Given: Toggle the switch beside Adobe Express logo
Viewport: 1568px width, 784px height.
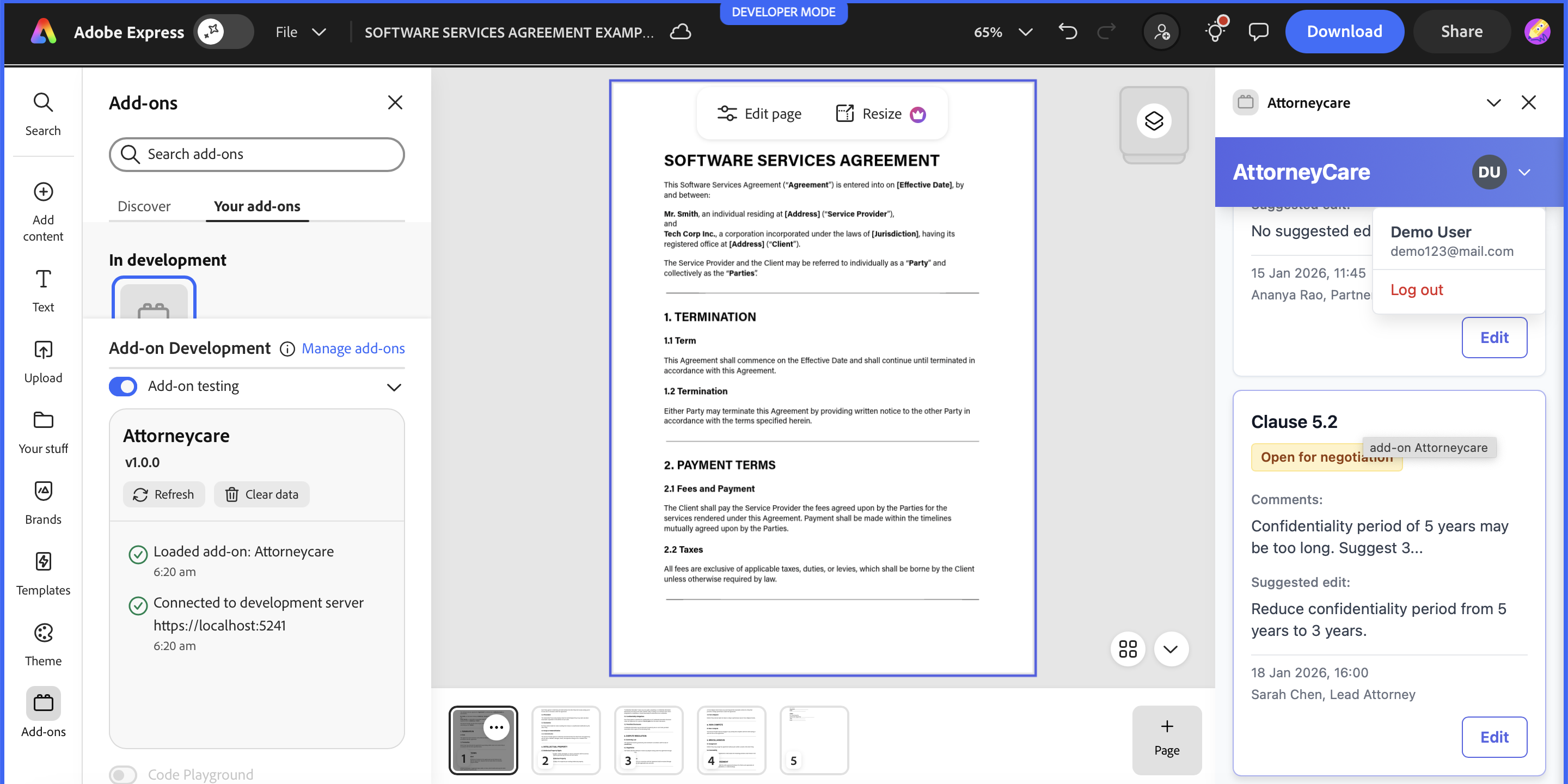Looking at the screenshot, I should [223, 31].
